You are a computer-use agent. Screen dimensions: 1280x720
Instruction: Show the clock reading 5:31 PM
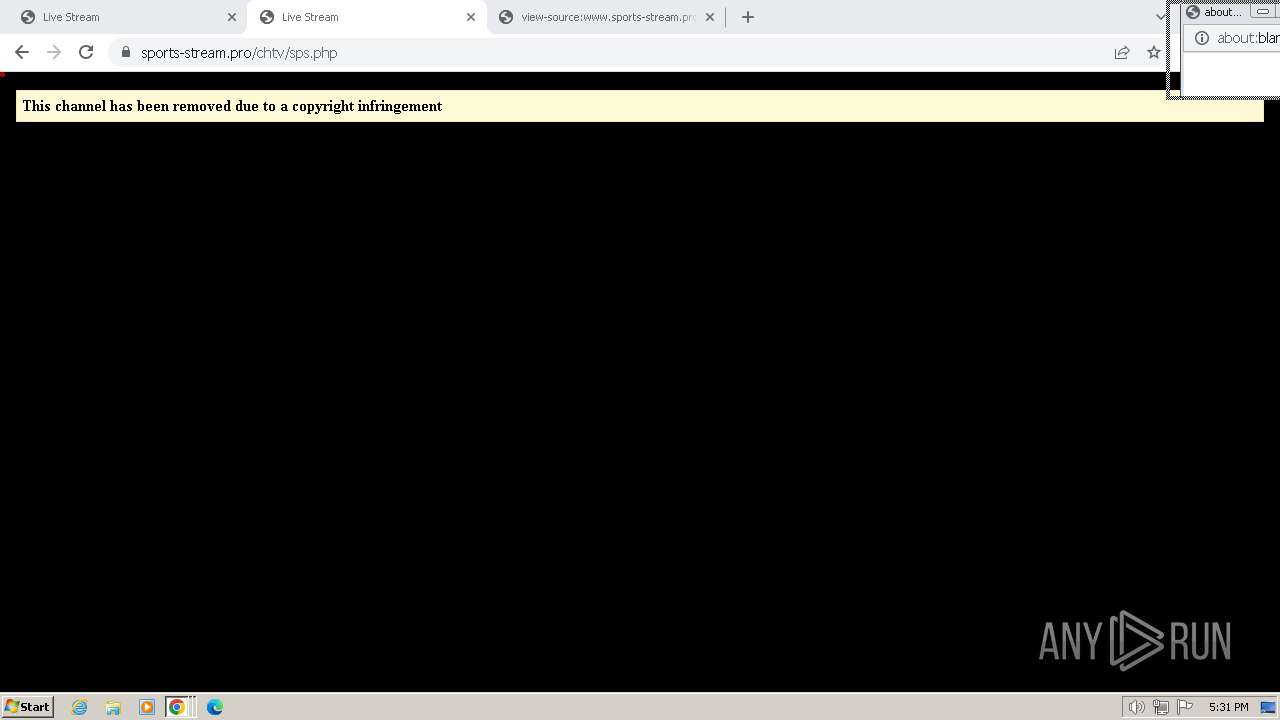(1228, 707)
